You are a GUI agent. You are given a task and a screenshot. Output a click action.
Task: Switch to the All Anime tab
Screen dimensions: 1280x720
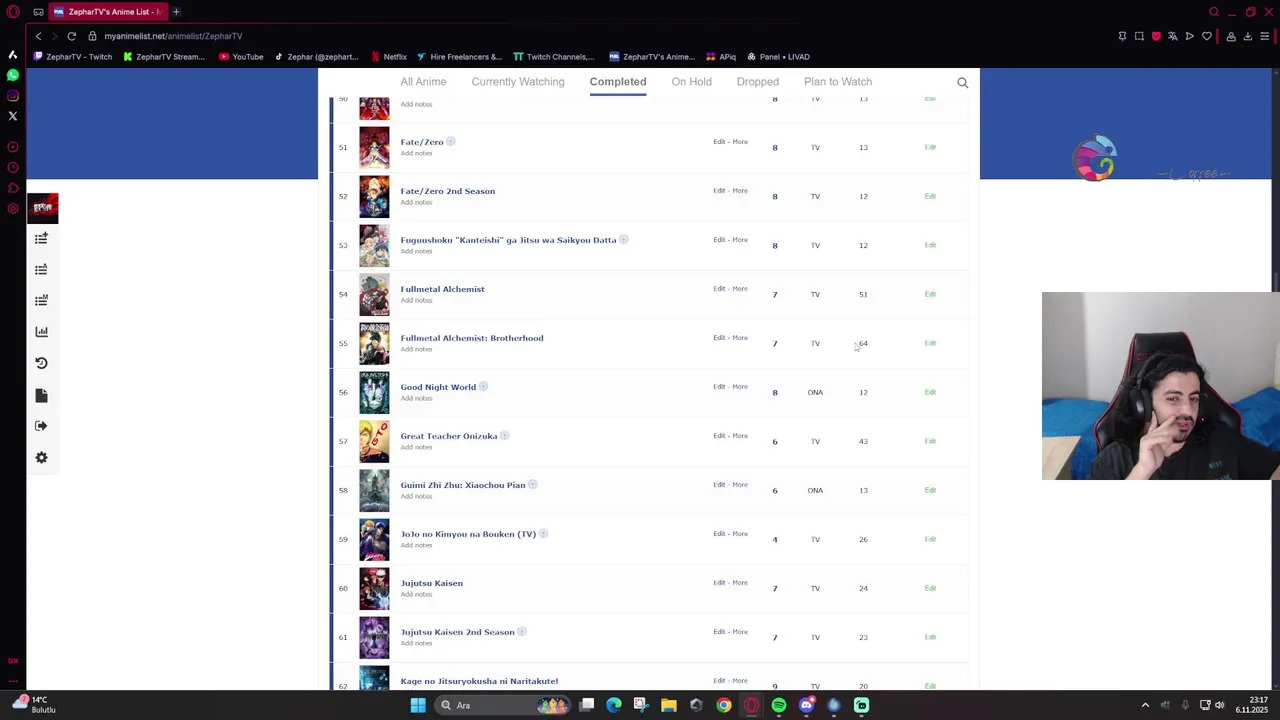[x=423, y=82]
